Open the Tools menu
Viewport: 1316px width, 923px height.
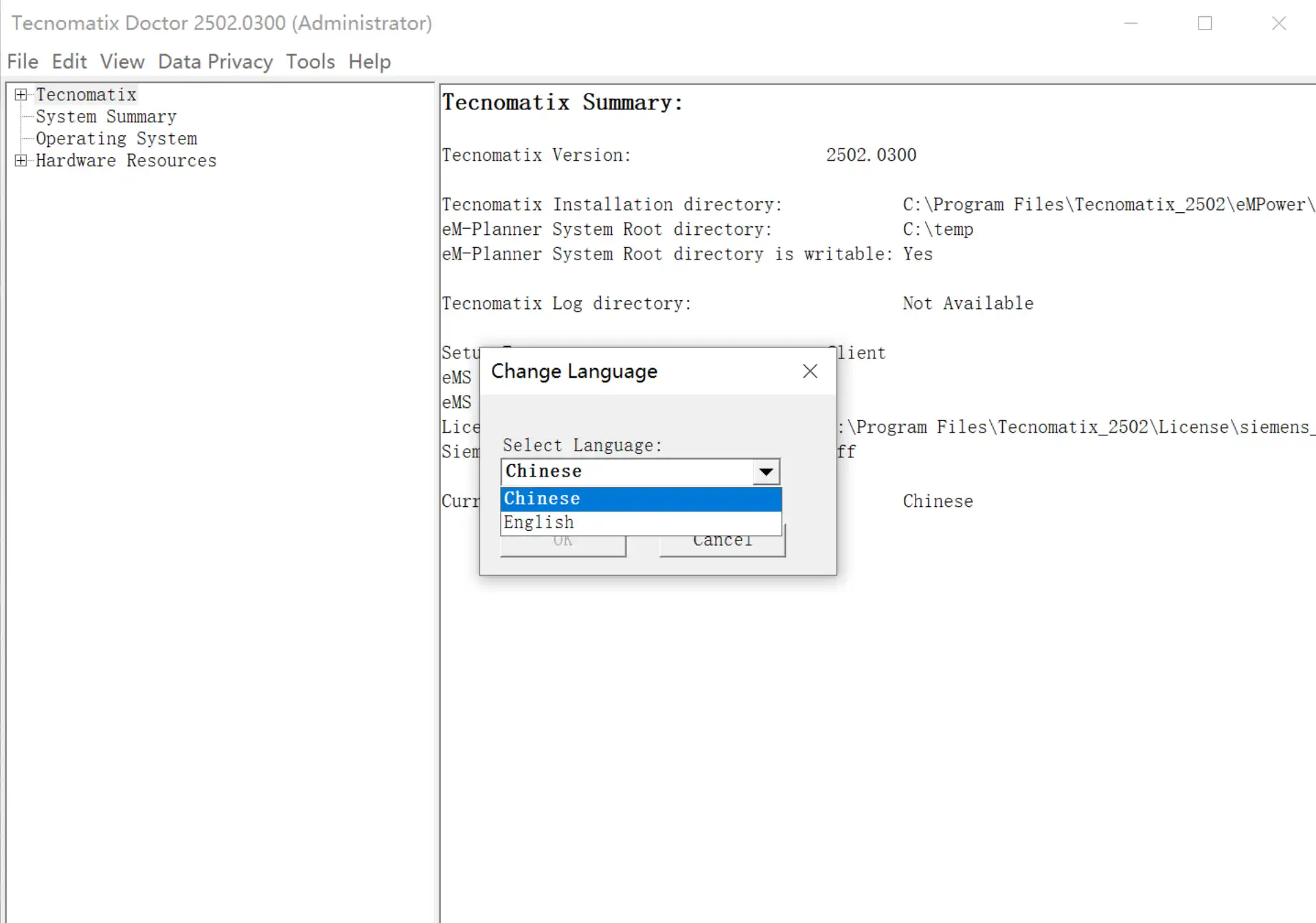[x=310, y=62]
